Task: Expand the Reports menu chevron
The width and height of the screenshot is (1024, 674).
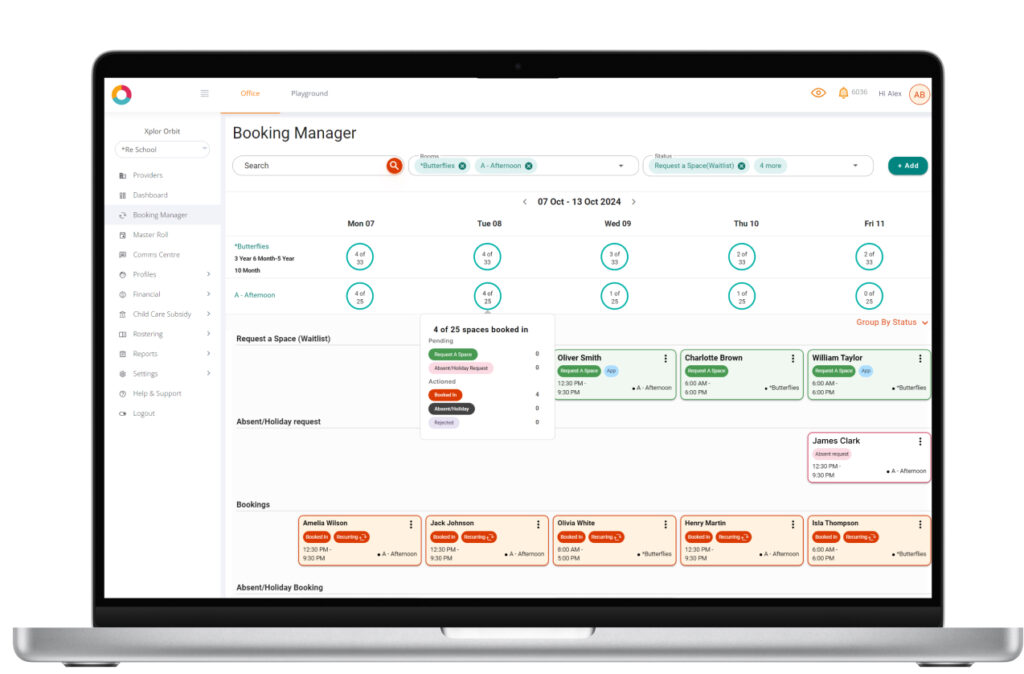Action: pos(208,354)
